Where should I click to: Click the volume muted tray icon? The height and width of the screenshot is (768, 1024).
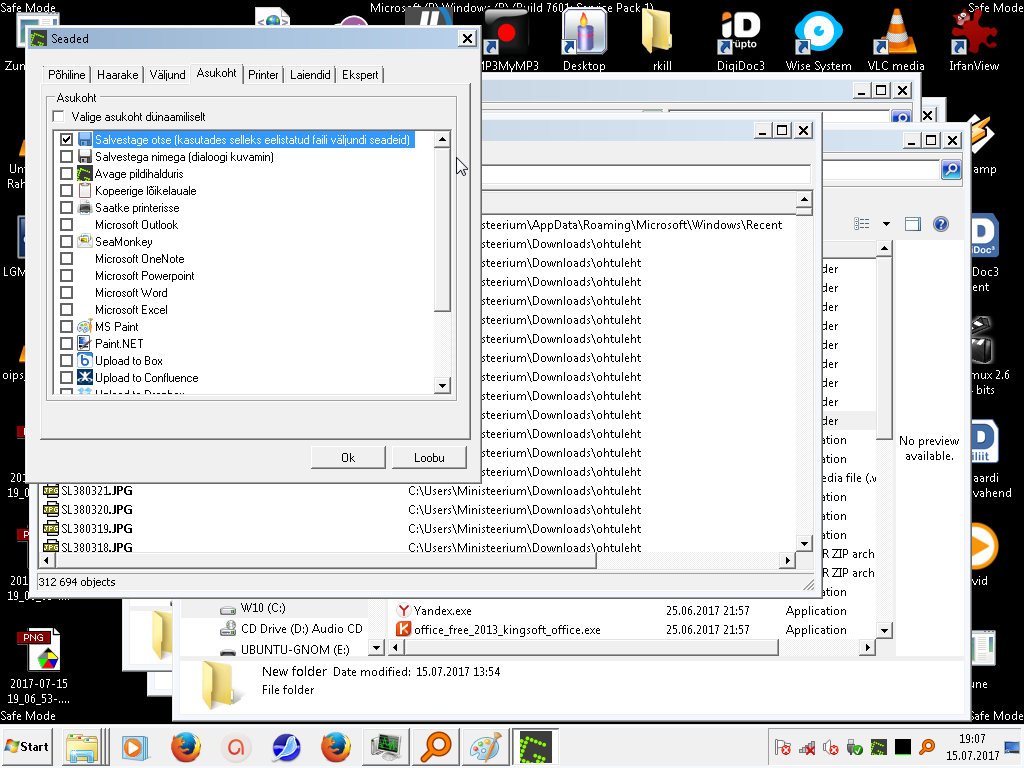click(x=831, y=747)
